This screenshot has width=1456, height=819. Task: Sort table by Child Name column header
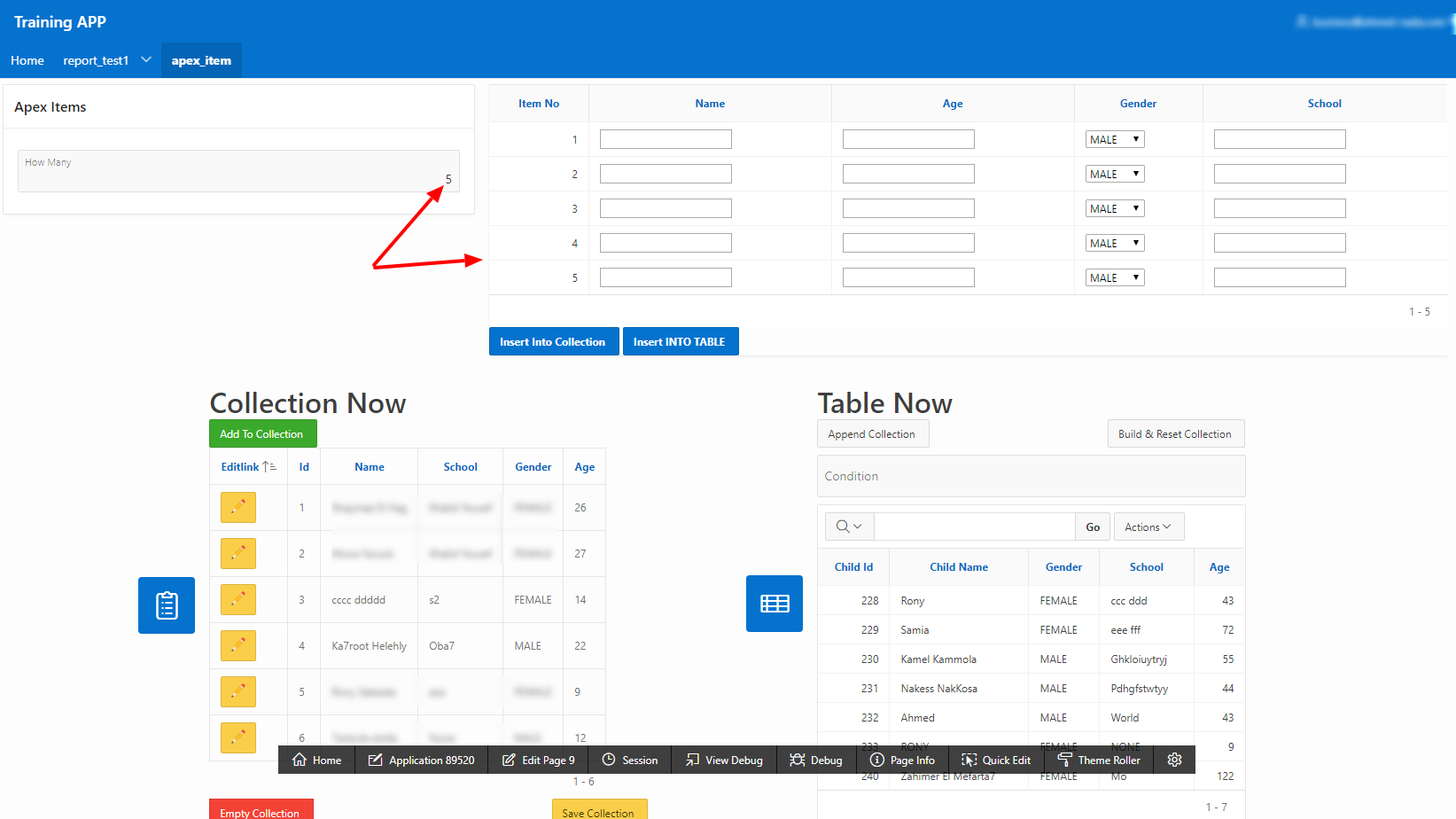point(959,567)
